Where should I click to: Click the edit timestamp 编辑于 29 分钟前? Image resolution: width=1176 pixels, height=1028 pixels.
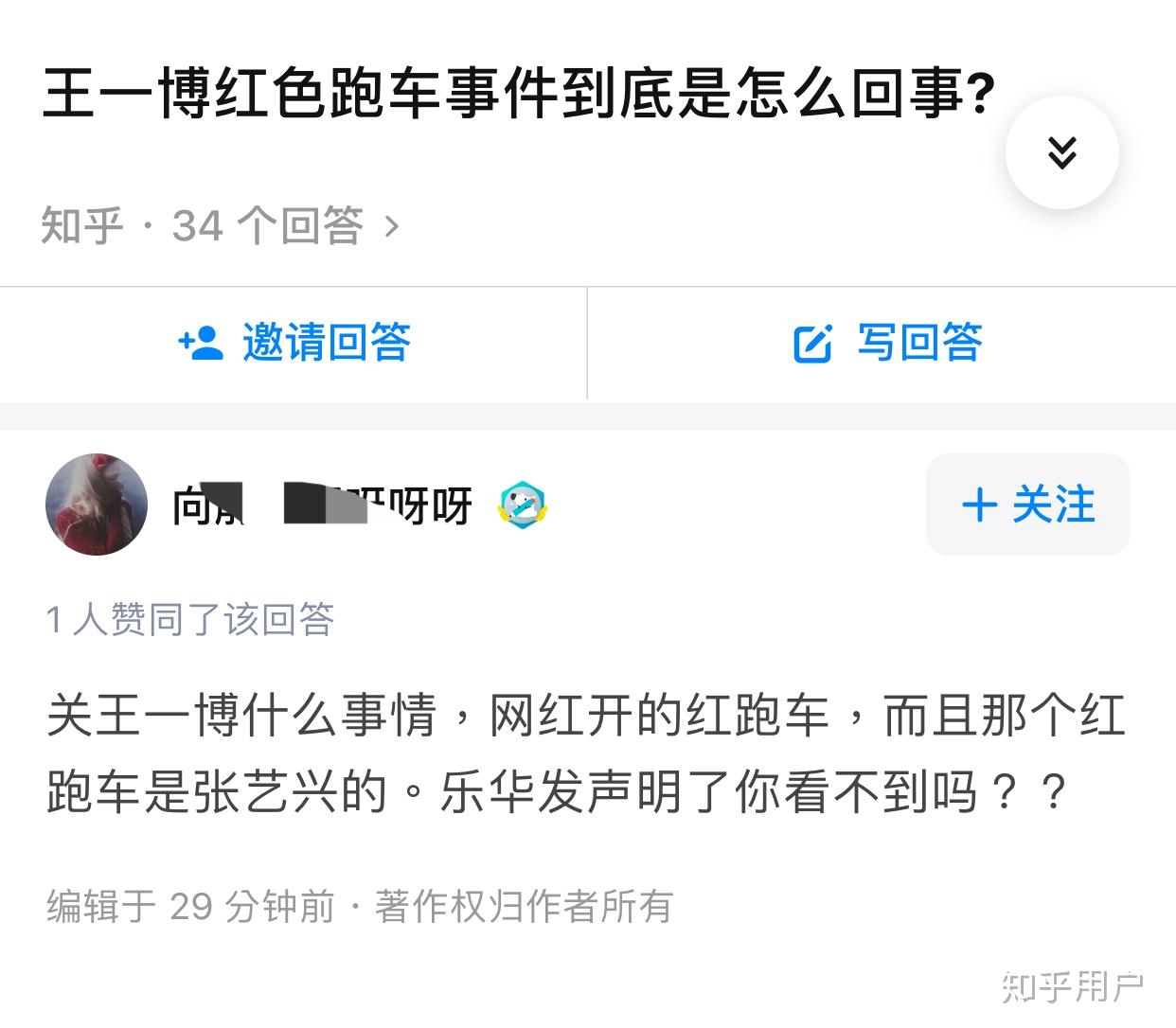(188, 906)
